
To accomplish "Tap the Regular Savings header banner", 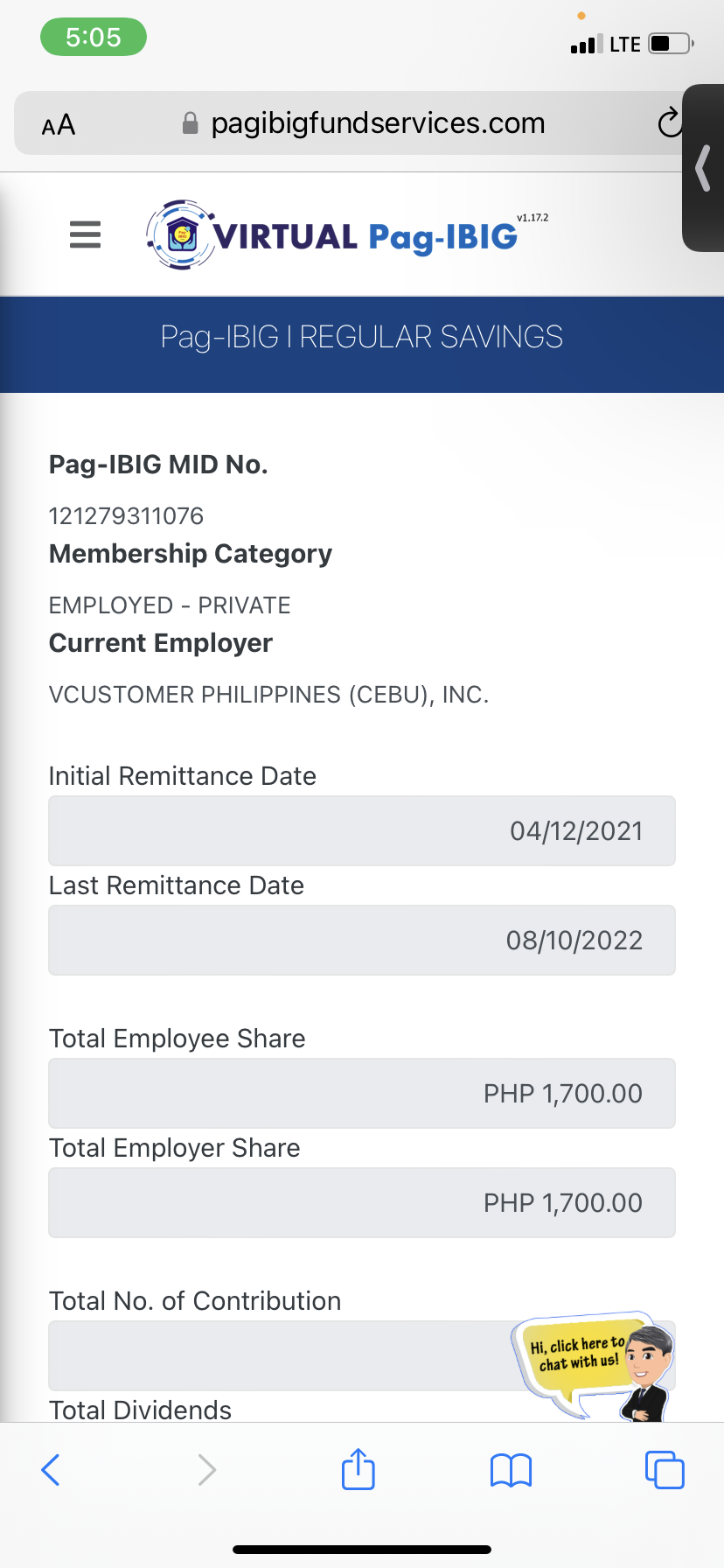I will 362,337.
